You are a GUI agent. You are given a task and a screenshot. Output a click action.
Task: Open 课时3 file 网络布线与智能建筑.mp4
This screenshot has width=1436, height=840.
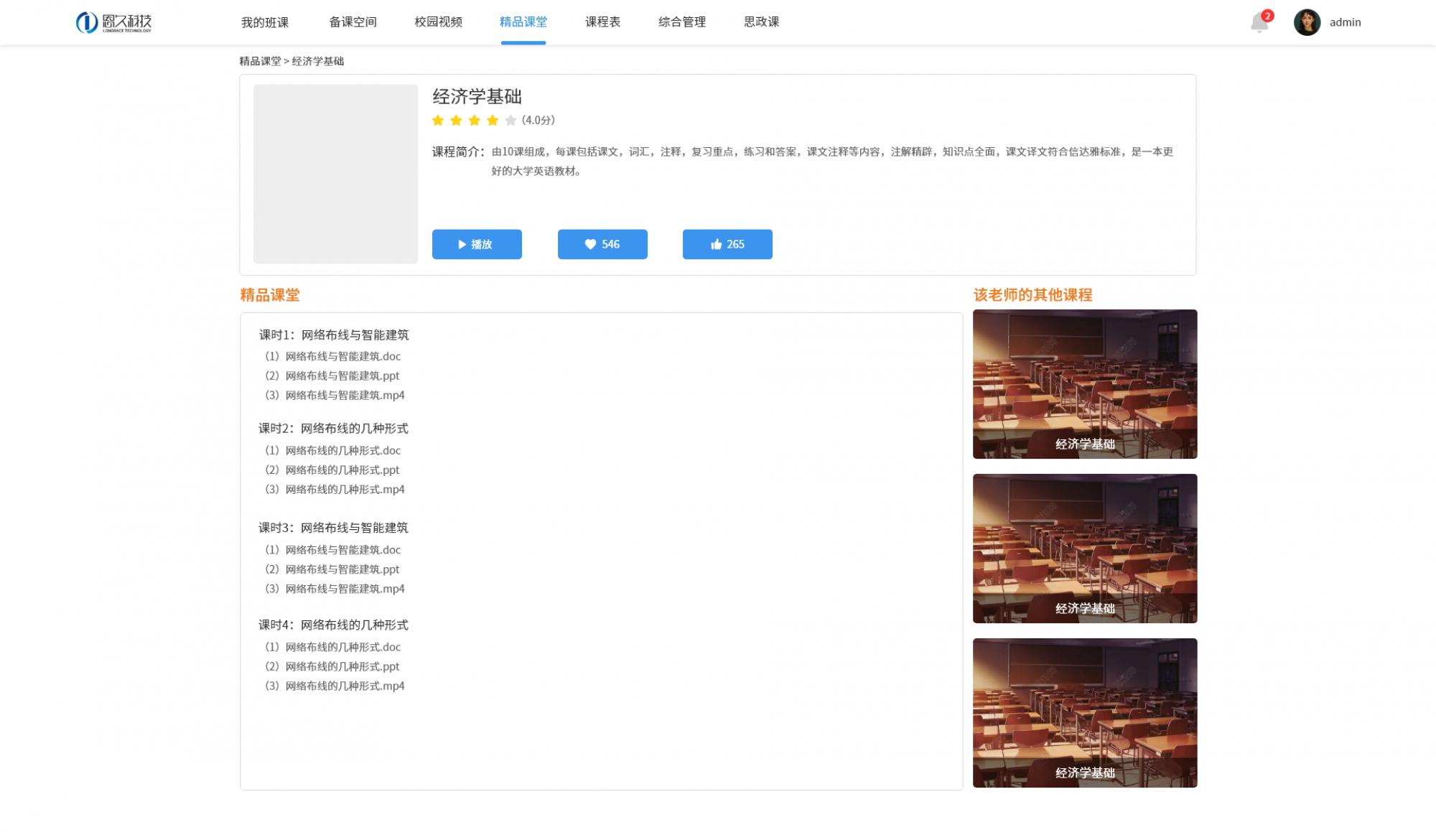click(x=335, y=589)
